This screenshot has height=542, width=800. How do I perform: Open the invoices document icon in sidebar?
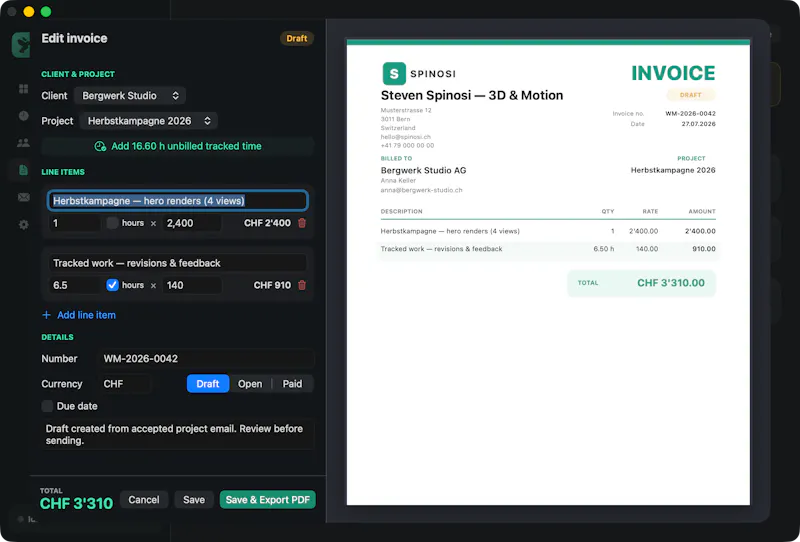click(x=23, y=170)
